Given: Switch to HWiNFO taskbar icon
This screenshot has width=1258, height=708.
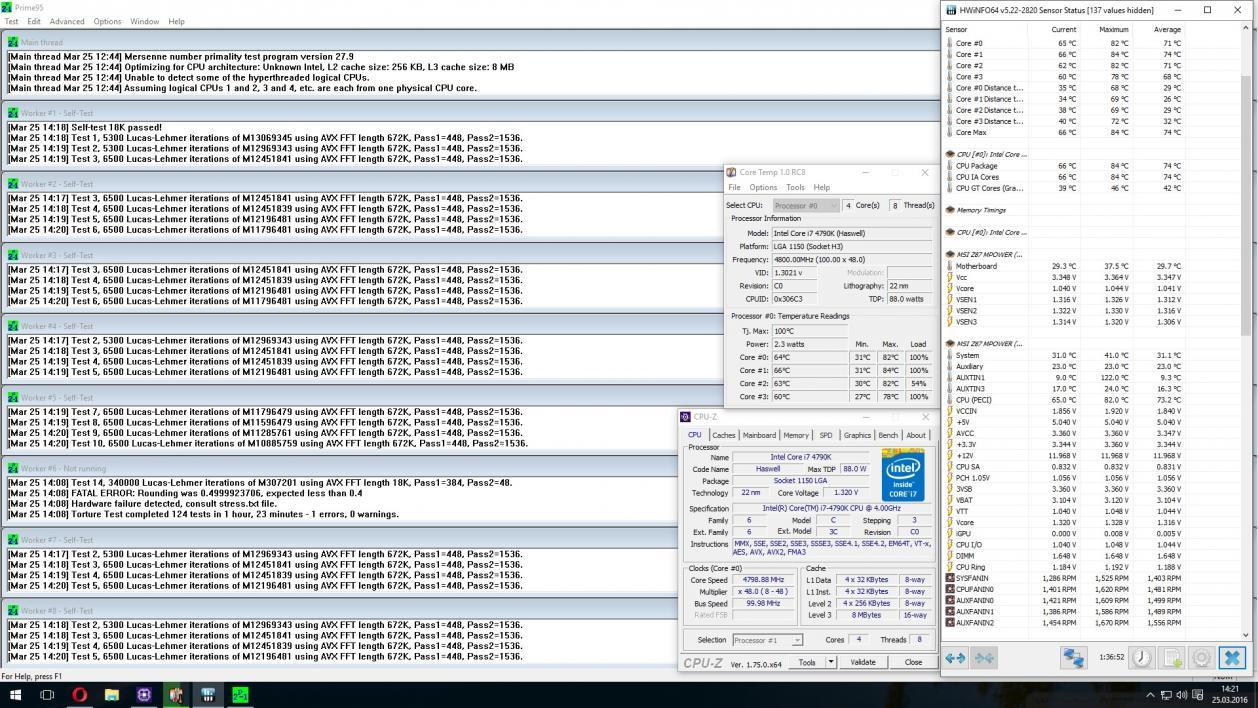Looking at the screenshot, I should 208,695.
